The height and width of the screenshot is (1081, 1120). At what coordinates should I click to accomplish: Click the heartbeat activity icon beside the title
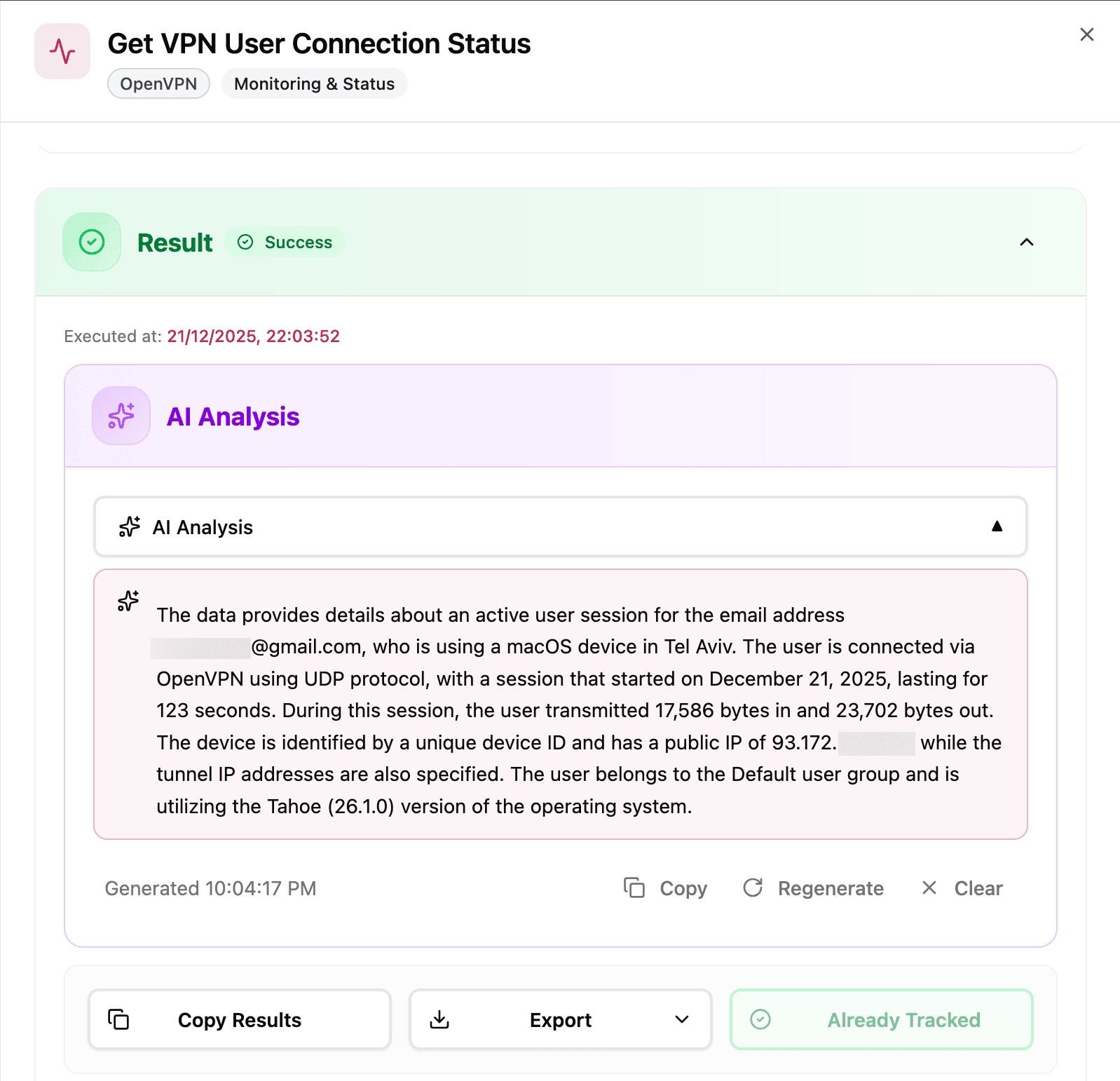point(62,50)
